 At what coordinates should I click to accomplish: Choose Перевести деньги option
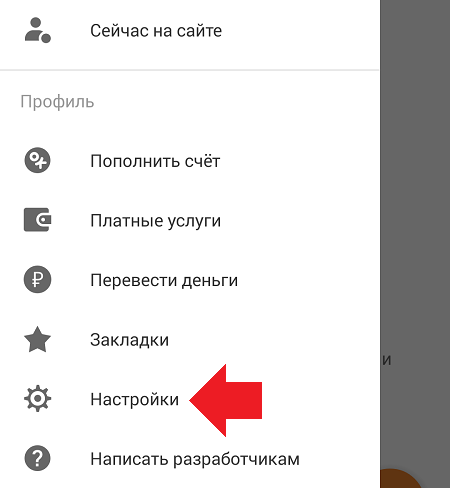pyautogui.click(x=189, y=280)
